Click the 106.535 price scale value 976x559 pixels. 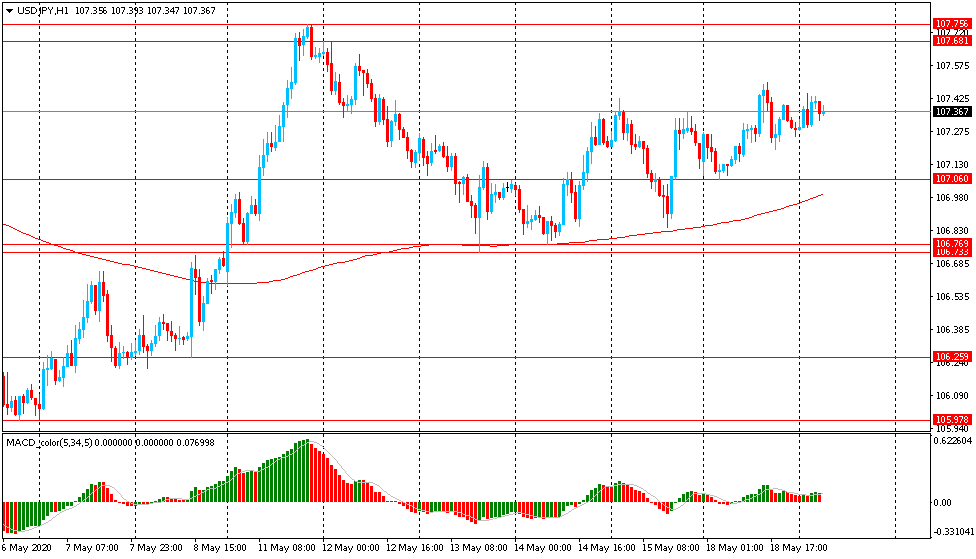(952, 296)
